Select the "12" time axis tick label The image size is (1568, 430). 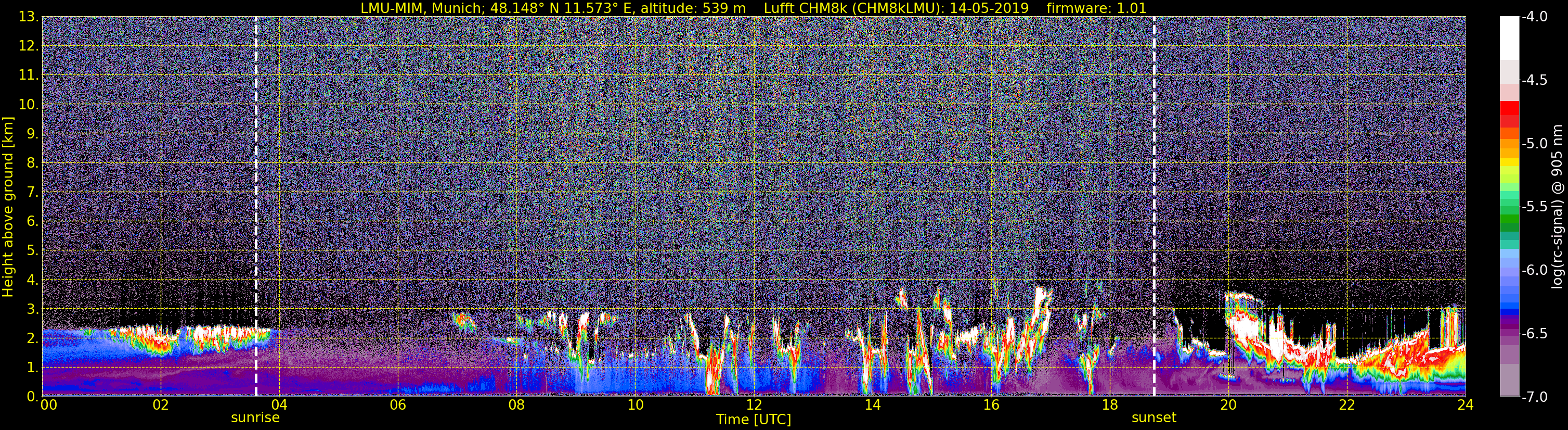tap(754, 405)
